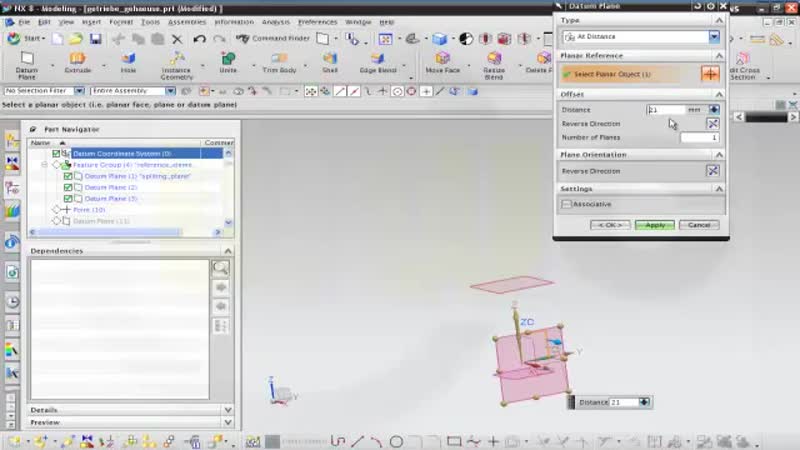Click Reverse Direction icon under Plane Orientation
Screen dimensions: 800x450
[x=713, y=170]
